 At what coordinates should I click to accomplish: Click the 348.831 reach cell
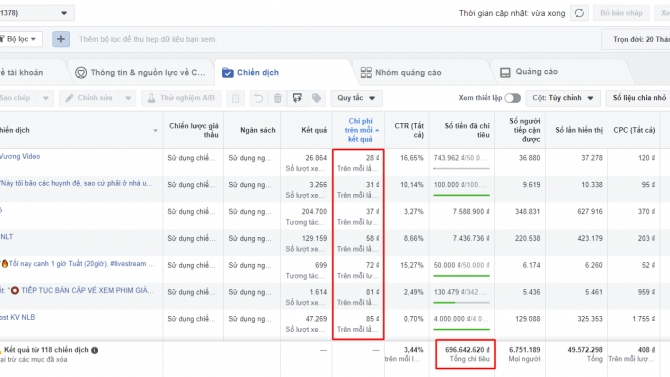tap(527, 212)
